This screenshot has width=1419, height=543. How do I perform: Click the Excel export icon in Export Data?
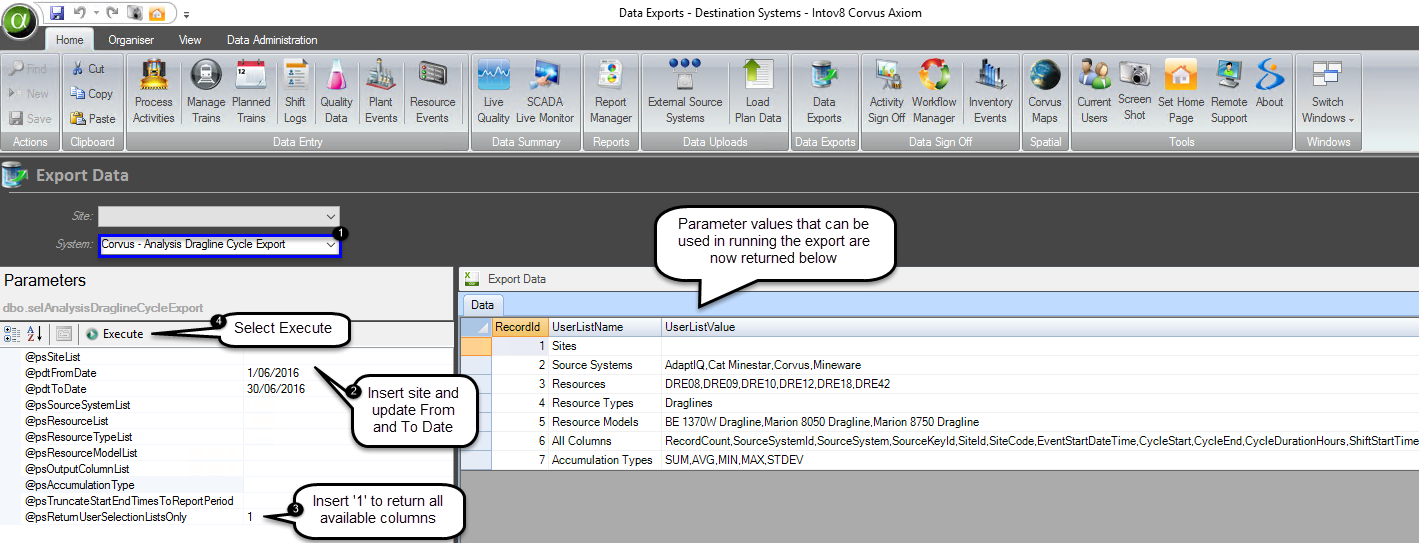pos(472,279)
